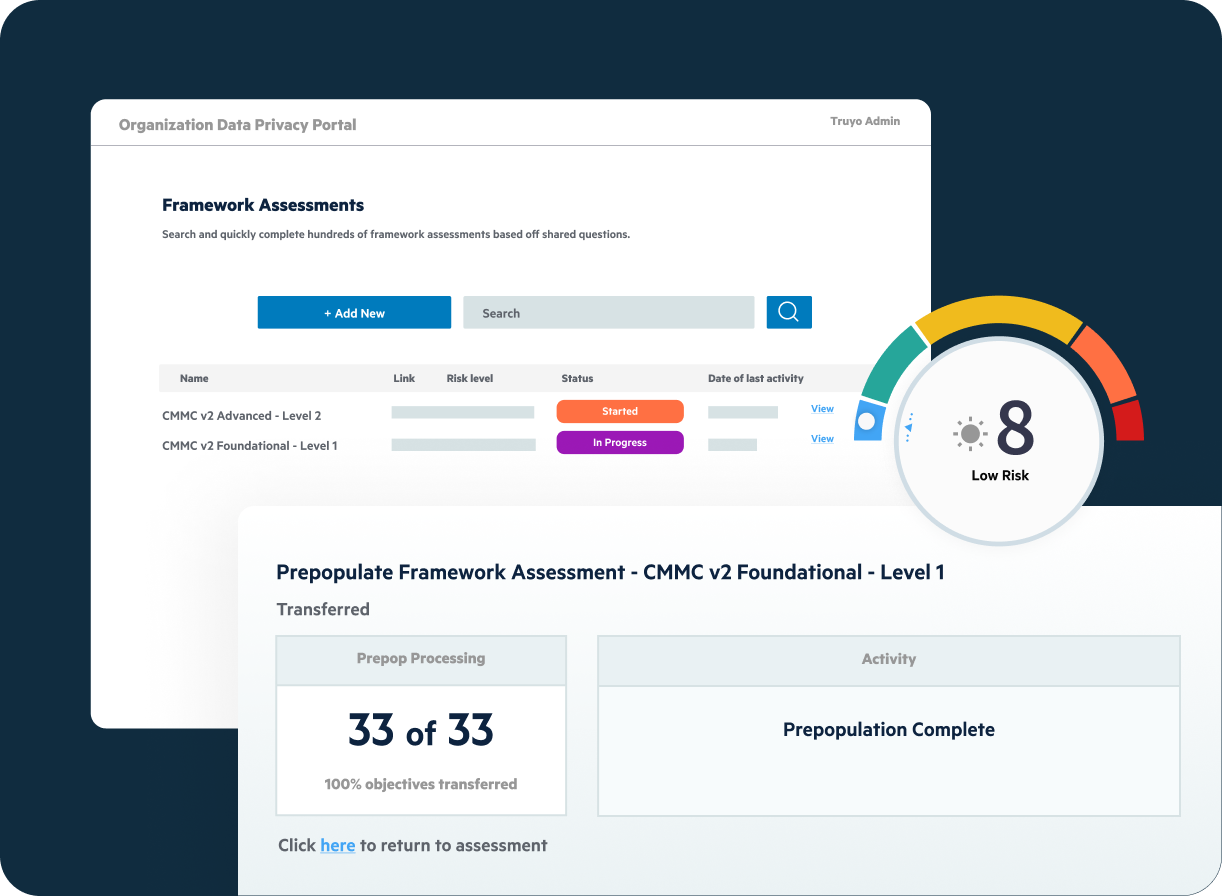Sort by the Risk level column header
Screen dimensions: 1222x896
471,378
